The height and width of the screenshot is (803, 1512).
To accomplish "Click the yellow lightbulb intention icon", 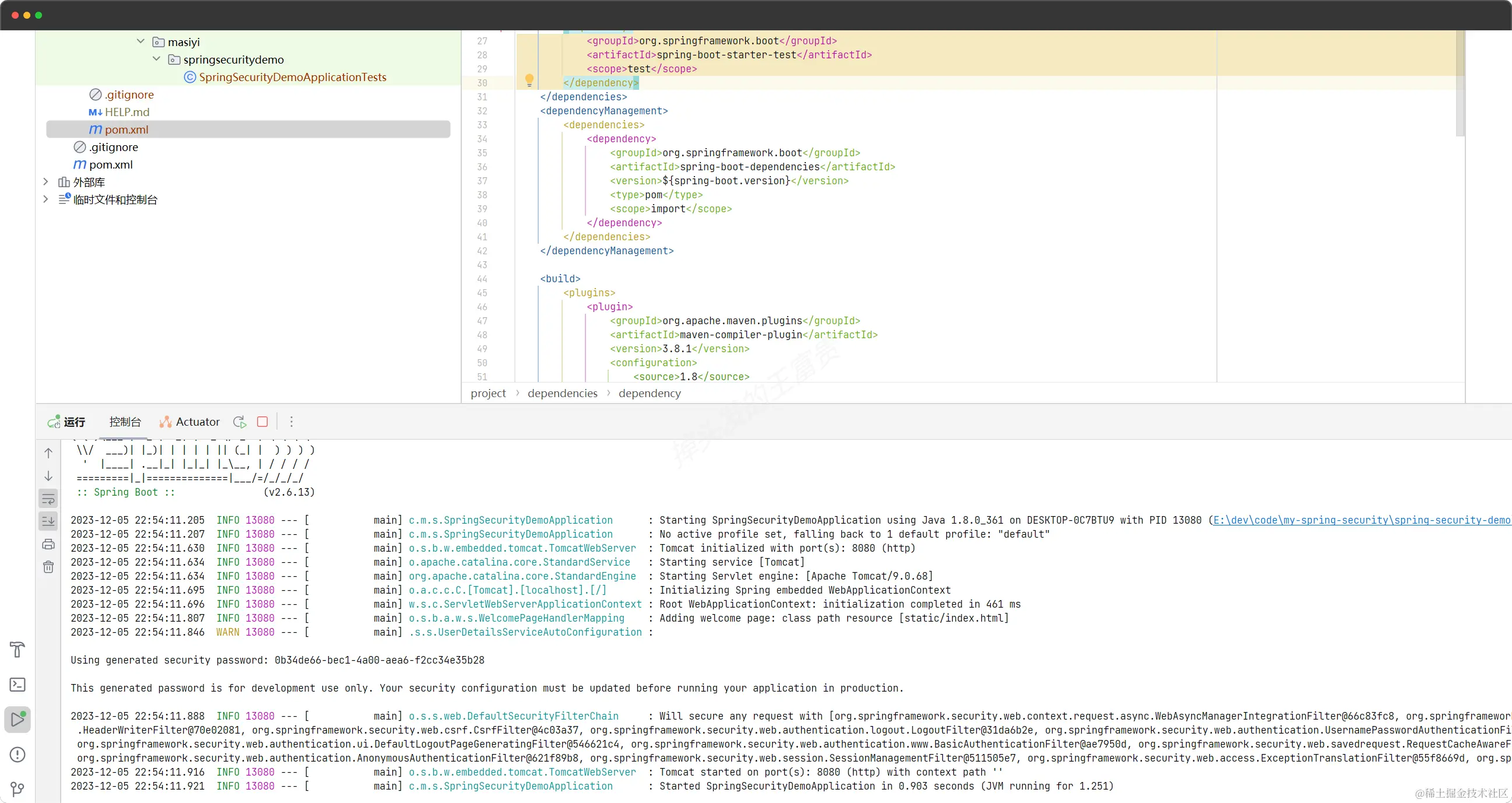I will [529, 80].
